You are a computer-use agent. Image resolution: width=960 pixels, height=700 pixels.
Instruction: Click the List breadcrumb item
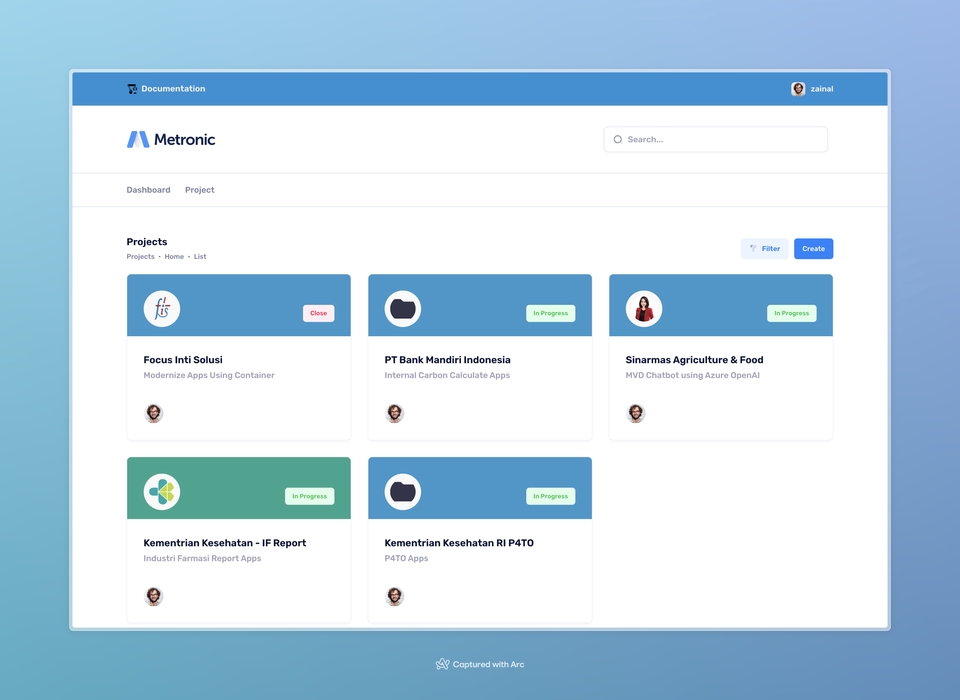click(200, 257)
